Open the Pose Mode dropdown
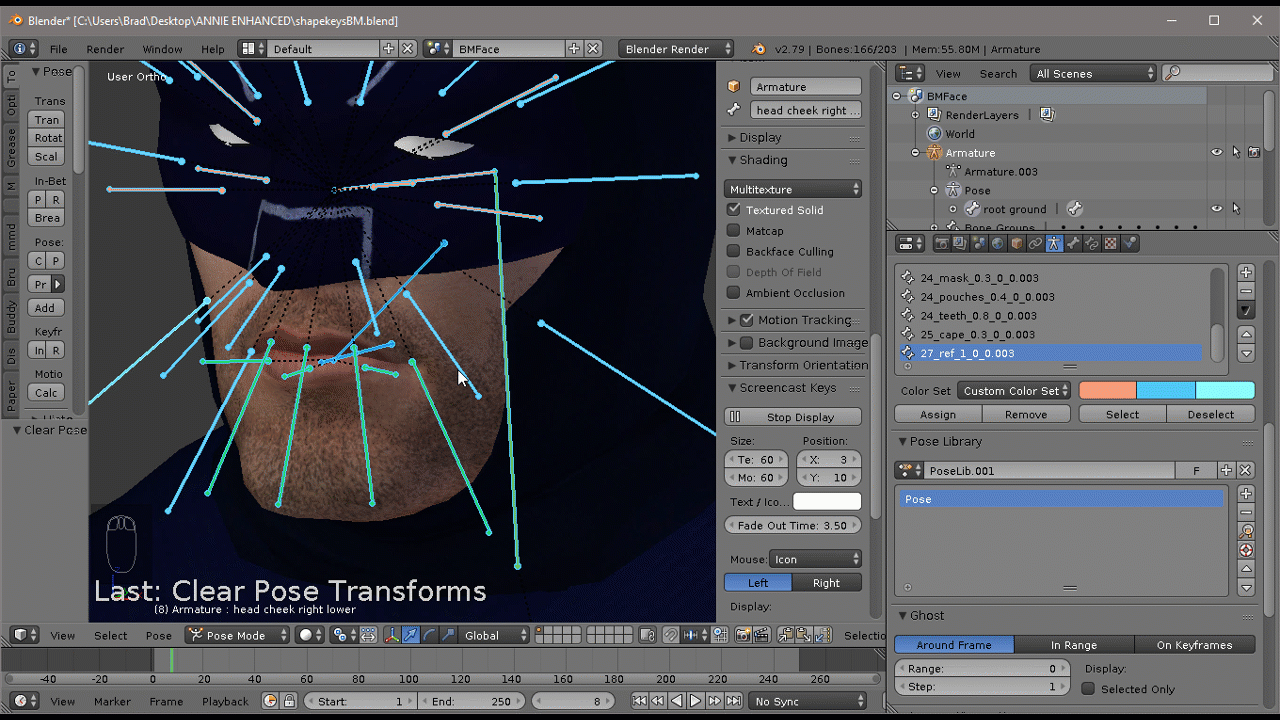This screenshot has height=720, width=1280. pyautogui.click(x=238, y=635)
